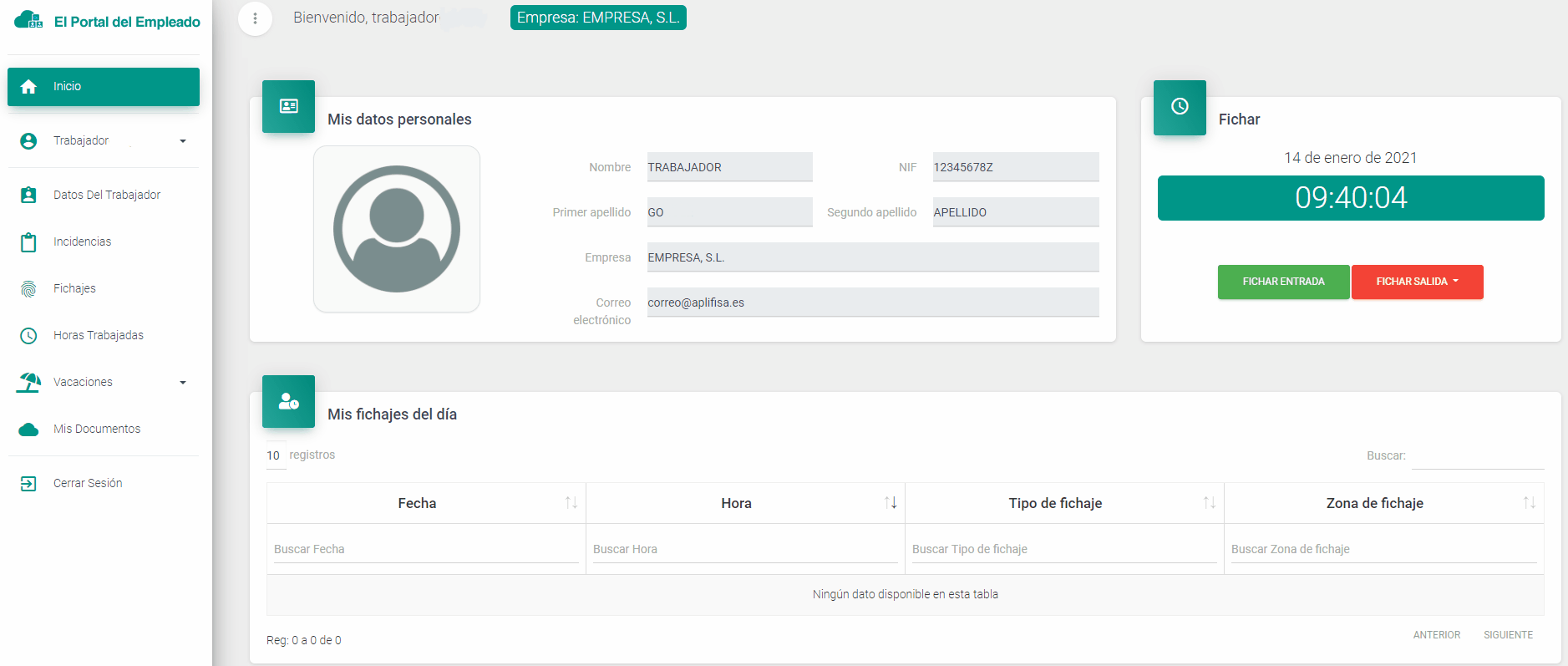Viewport: 1568px width, 666px height.
Task: Click the clipboard Incidencias icon
Action: tap(28, 242)
